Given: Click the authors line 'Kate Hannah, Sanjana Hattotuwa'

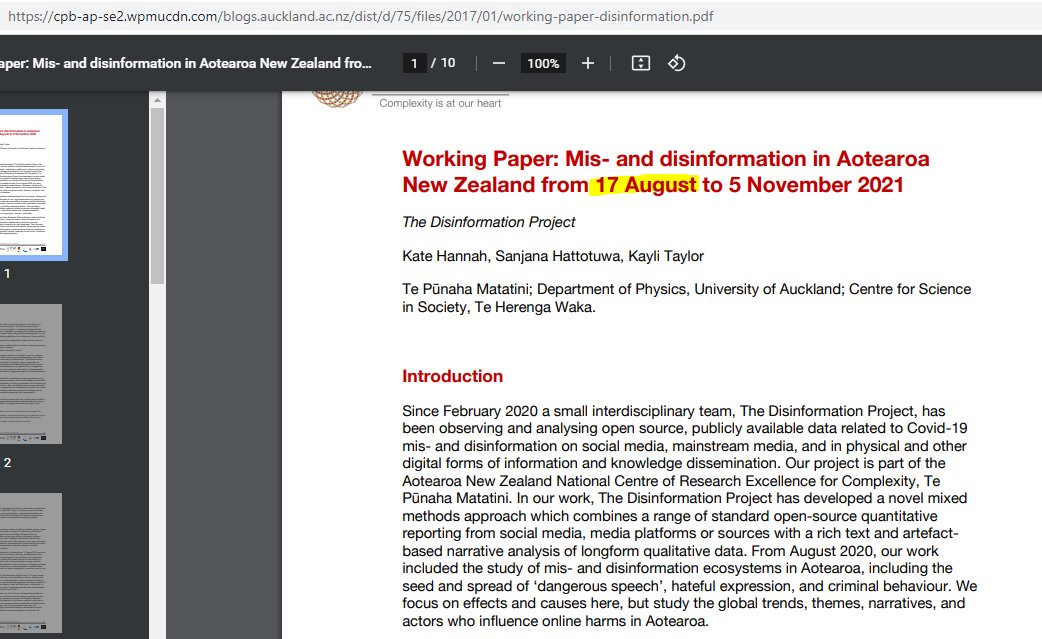Looking at the screenshot, I should click(553, 256).
